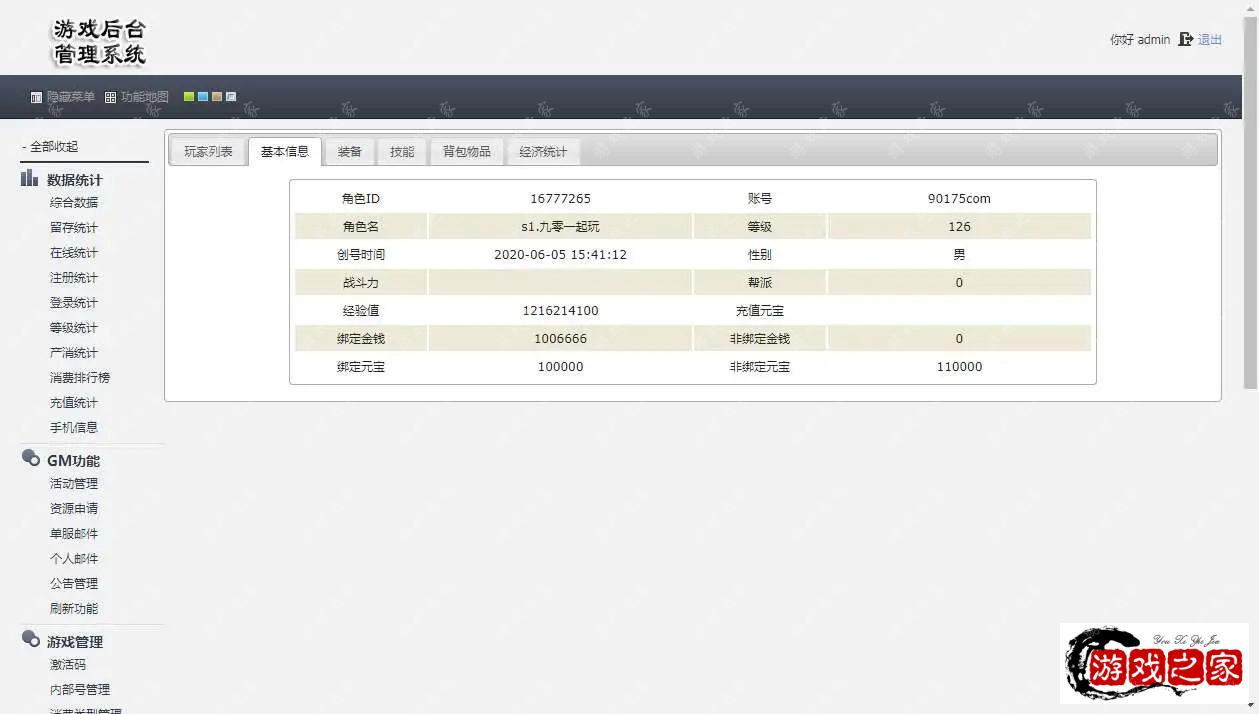Switch to the 玩家列表 tab

[208, 152]
